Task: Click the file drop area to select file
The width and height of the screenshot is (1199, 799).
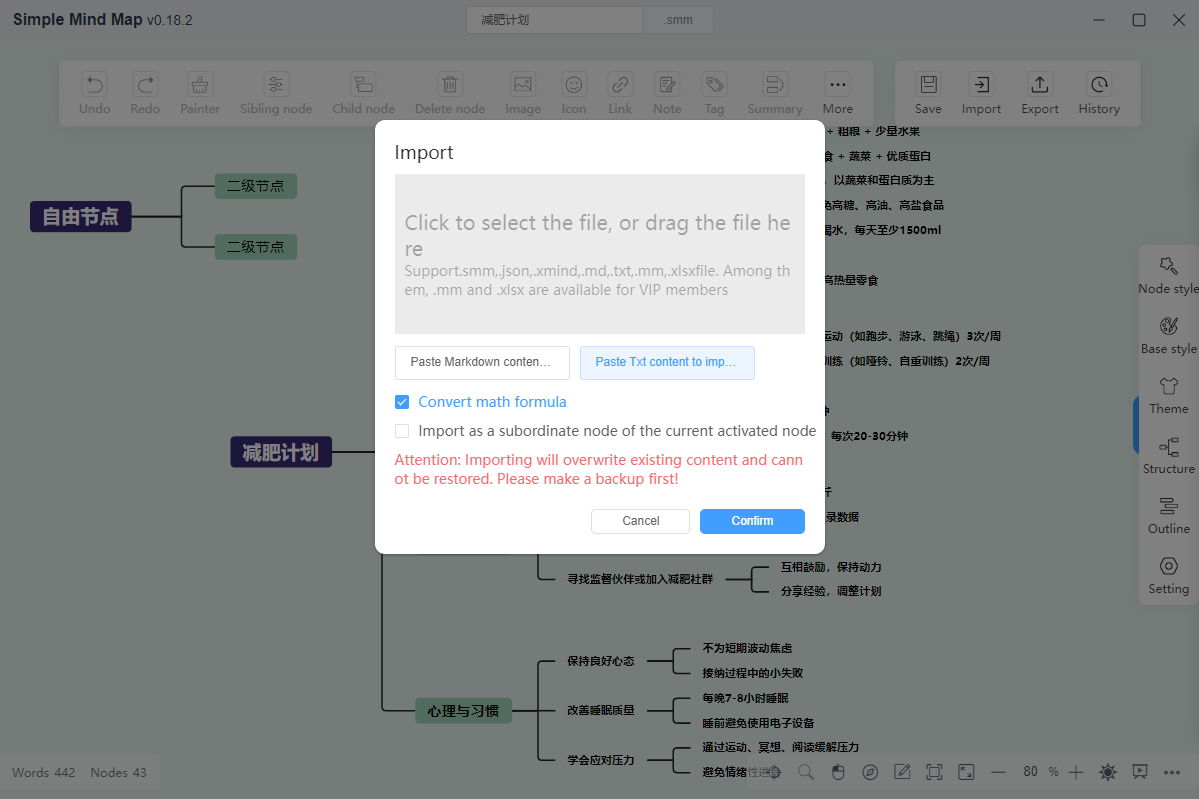Action: [600, 254]
